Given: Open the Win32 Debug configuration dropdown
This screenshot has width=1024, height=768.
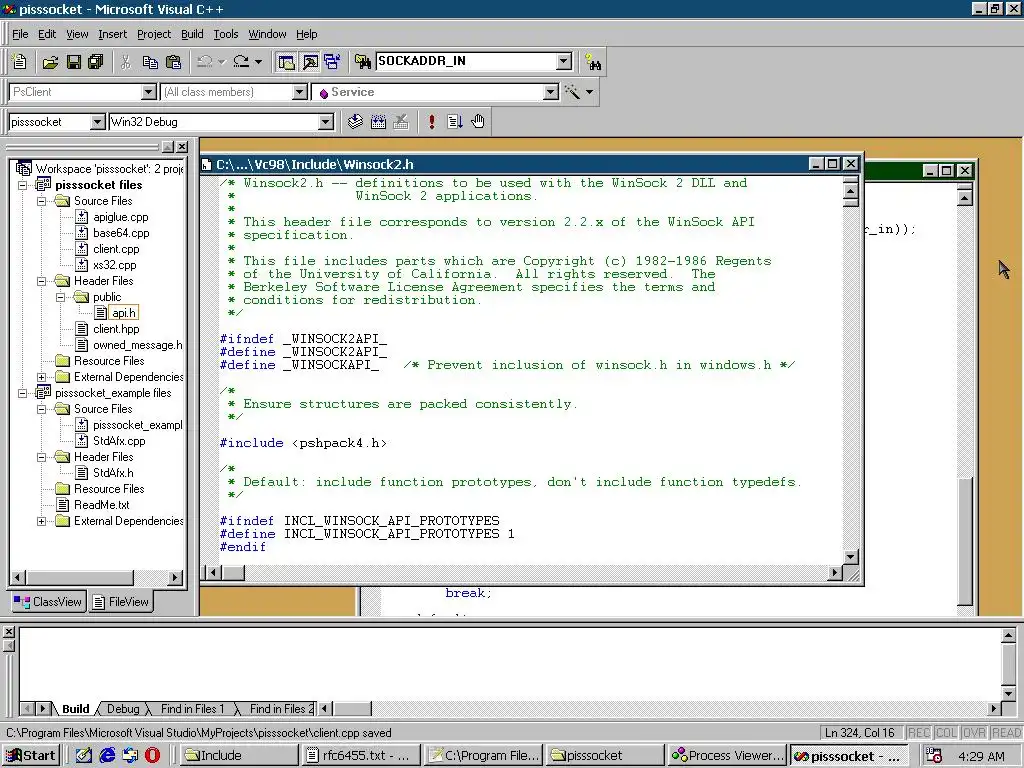Looking at the screenshot, I should click(x=325, y=121).
